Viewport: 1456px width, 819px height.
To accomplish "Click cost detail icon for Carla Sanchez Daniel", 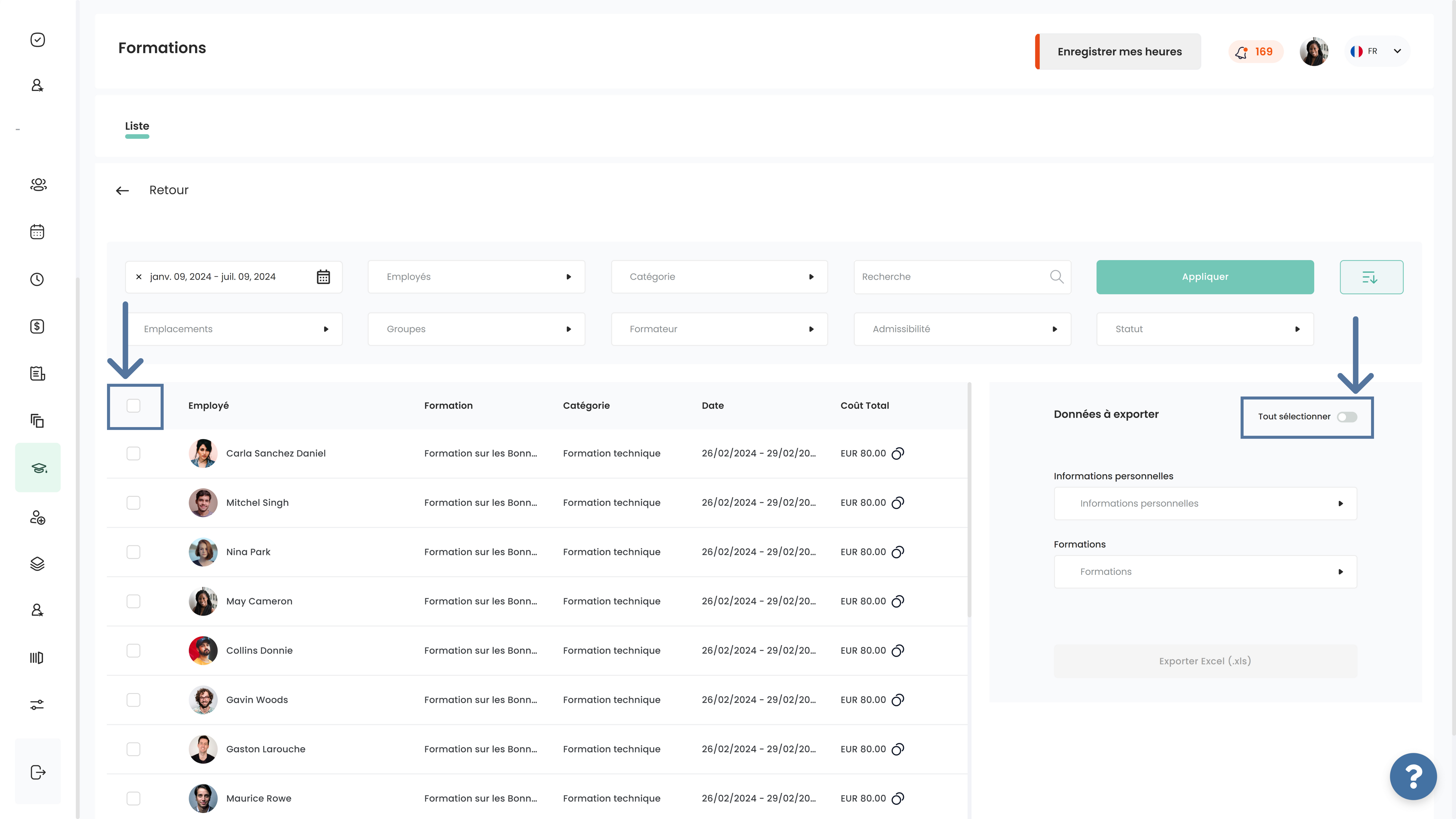I will tap(898, 453).
